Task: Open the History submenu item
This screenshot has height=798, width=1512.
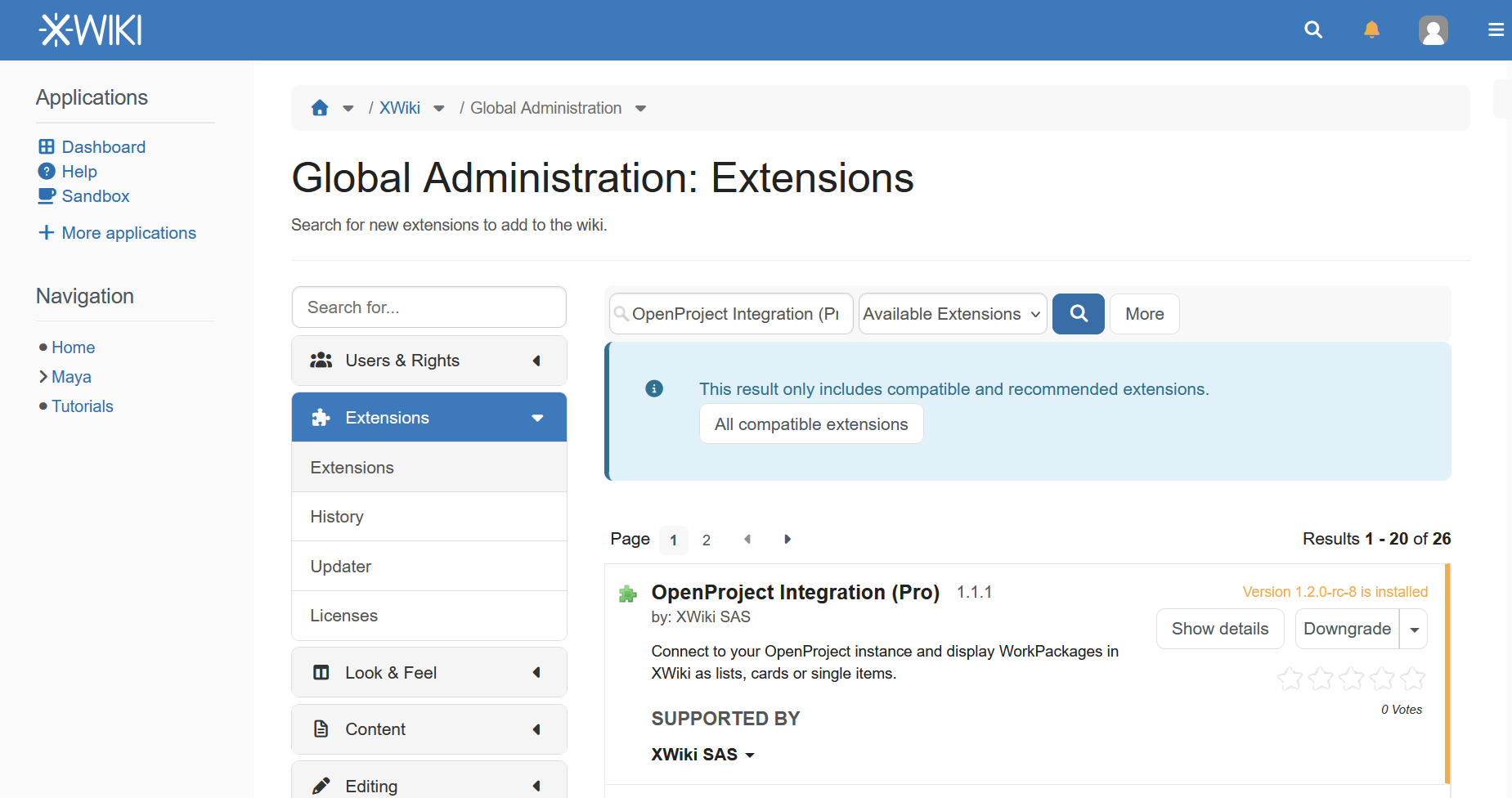Action: tap(429, 517)
